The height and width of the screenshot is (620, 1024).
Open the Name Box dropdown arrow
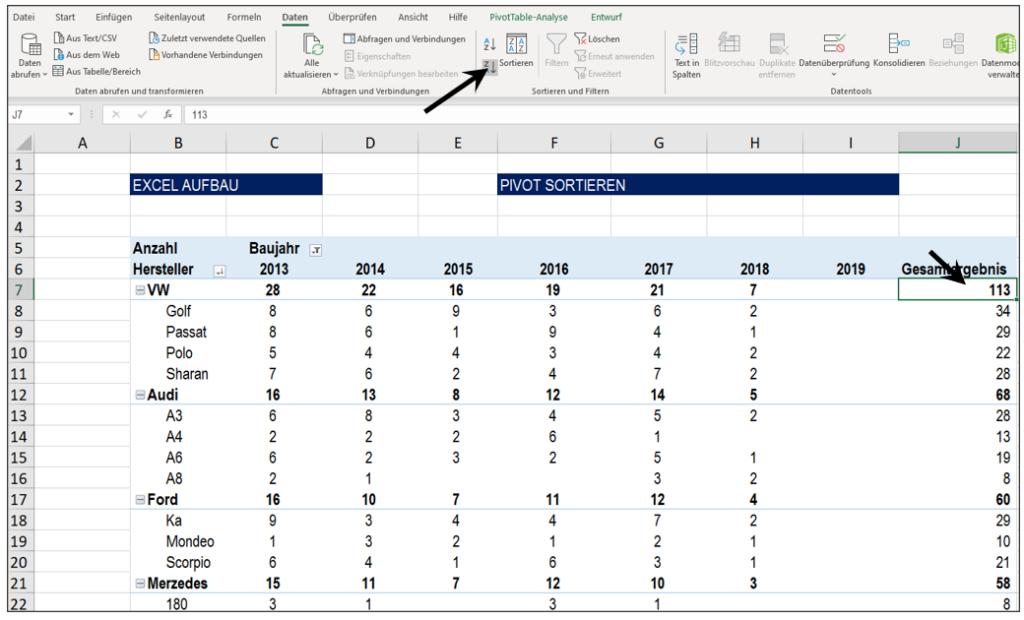(71, 115)
